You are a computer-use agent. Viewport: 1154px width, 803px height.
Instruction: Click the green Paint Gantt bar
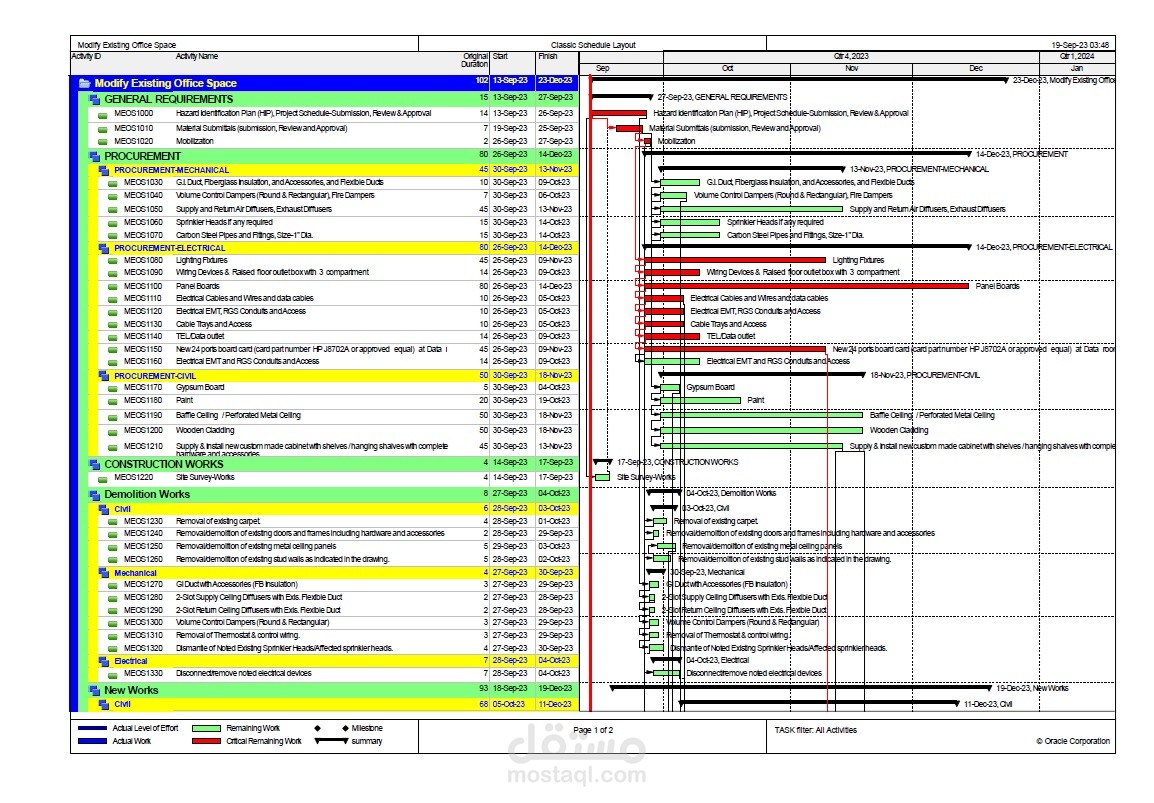click(x=700, y=400)
